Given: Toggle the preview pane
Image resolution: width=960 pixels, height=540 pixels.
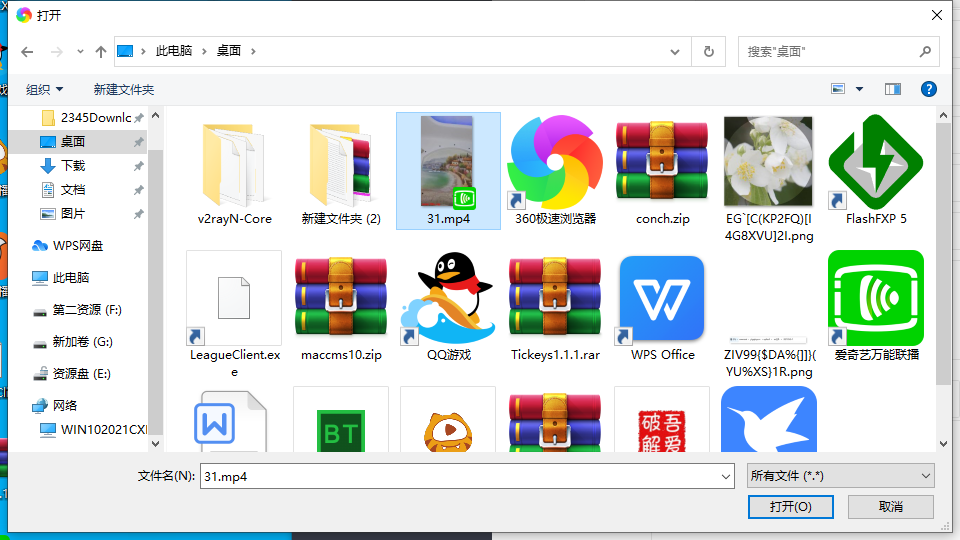Looking at the screenshot, I should (x=893, y=89).
